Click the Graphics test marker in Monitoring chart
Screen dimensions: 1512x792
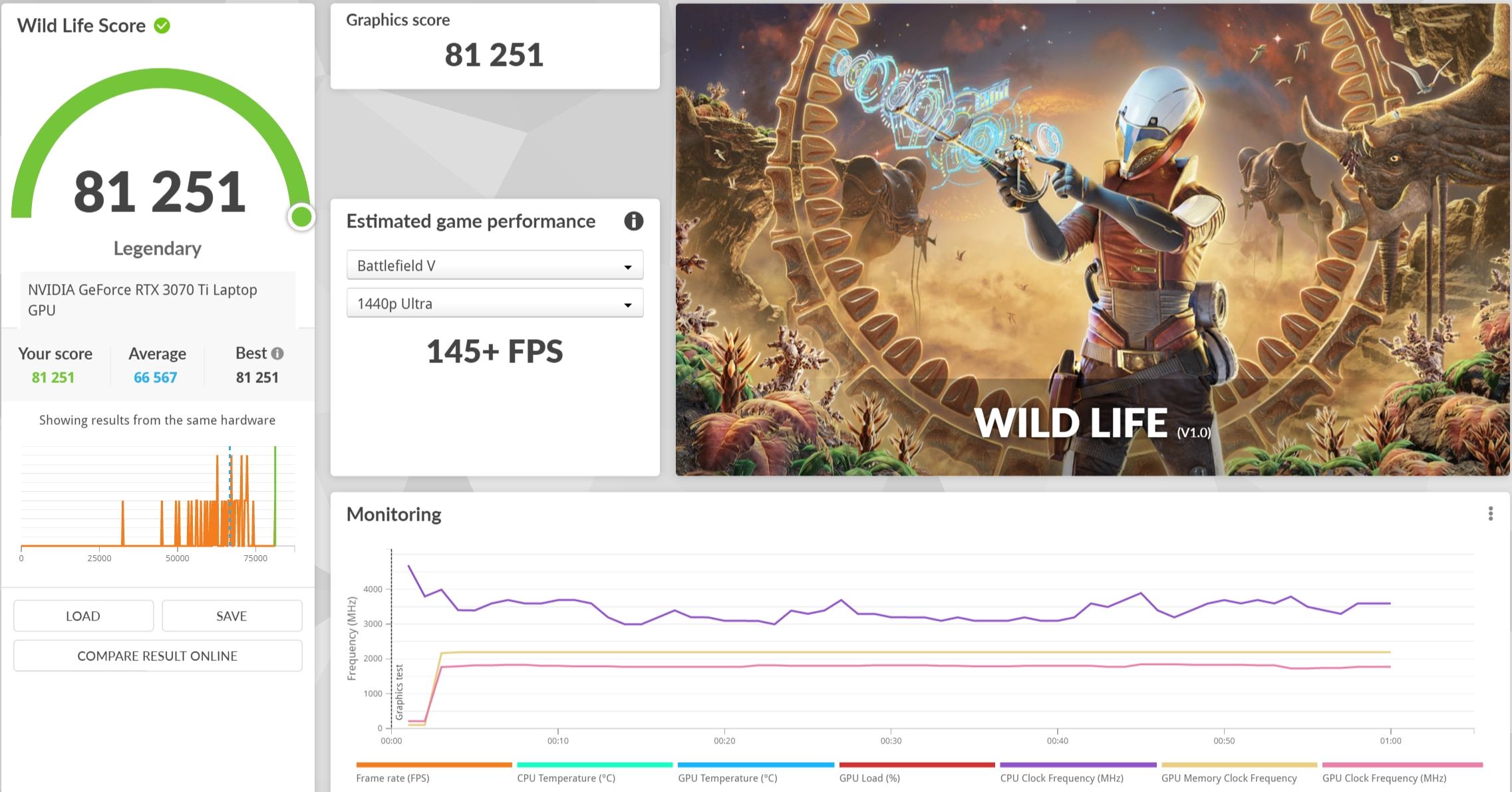tap(399, 692)
